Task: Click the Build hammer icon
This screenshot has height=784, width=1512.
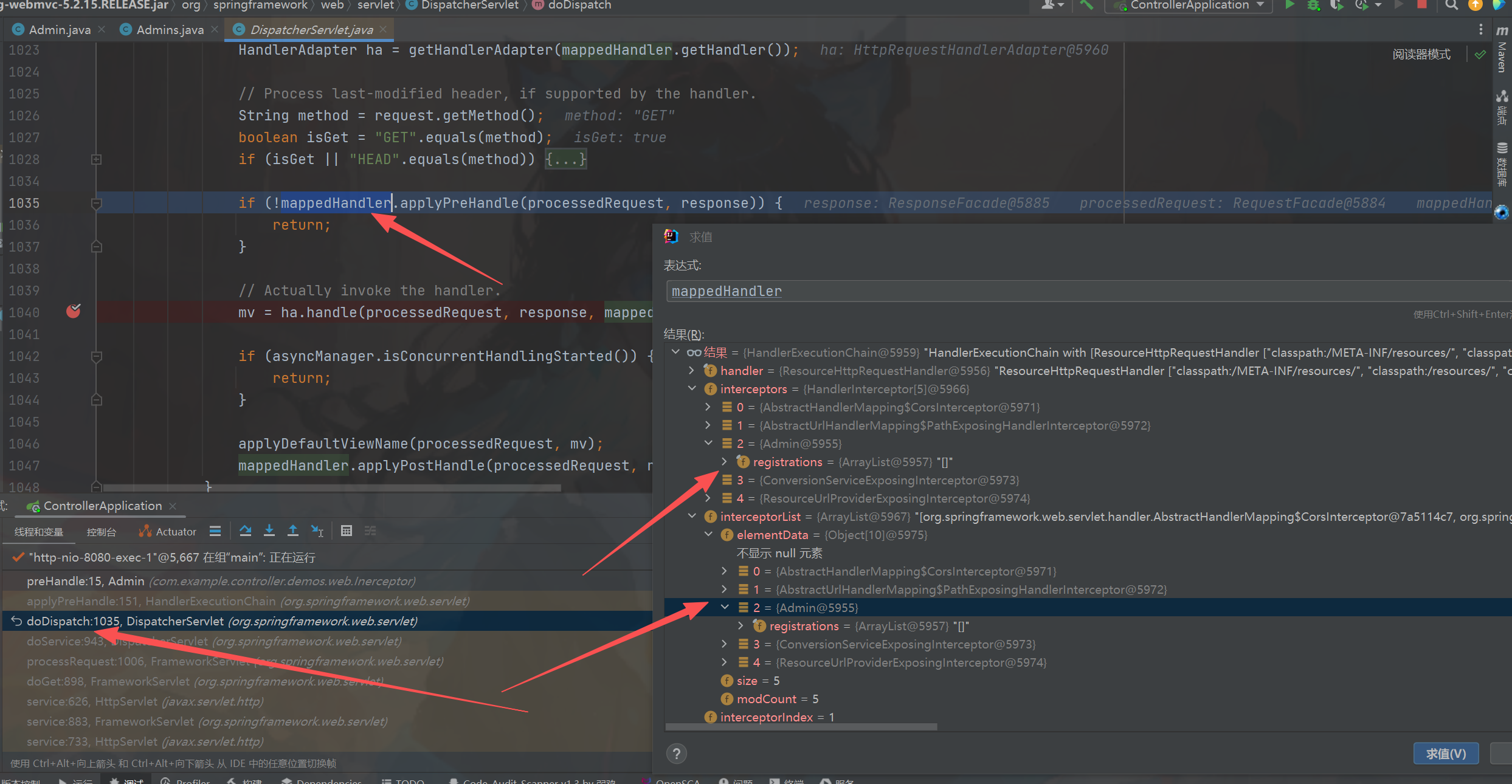Action: [1086, 5]
